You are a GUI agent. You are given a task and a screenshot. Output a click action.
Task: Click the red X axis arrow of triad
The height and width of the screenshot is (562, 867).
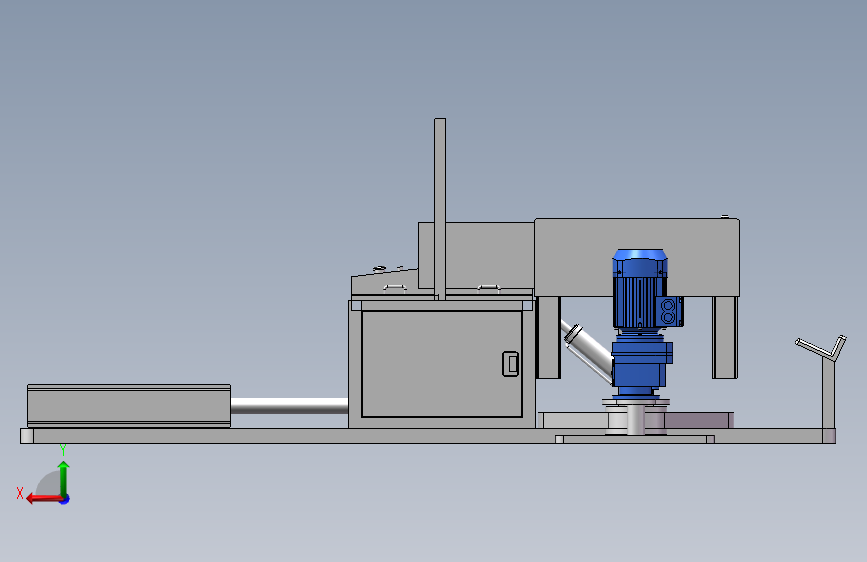43,499
